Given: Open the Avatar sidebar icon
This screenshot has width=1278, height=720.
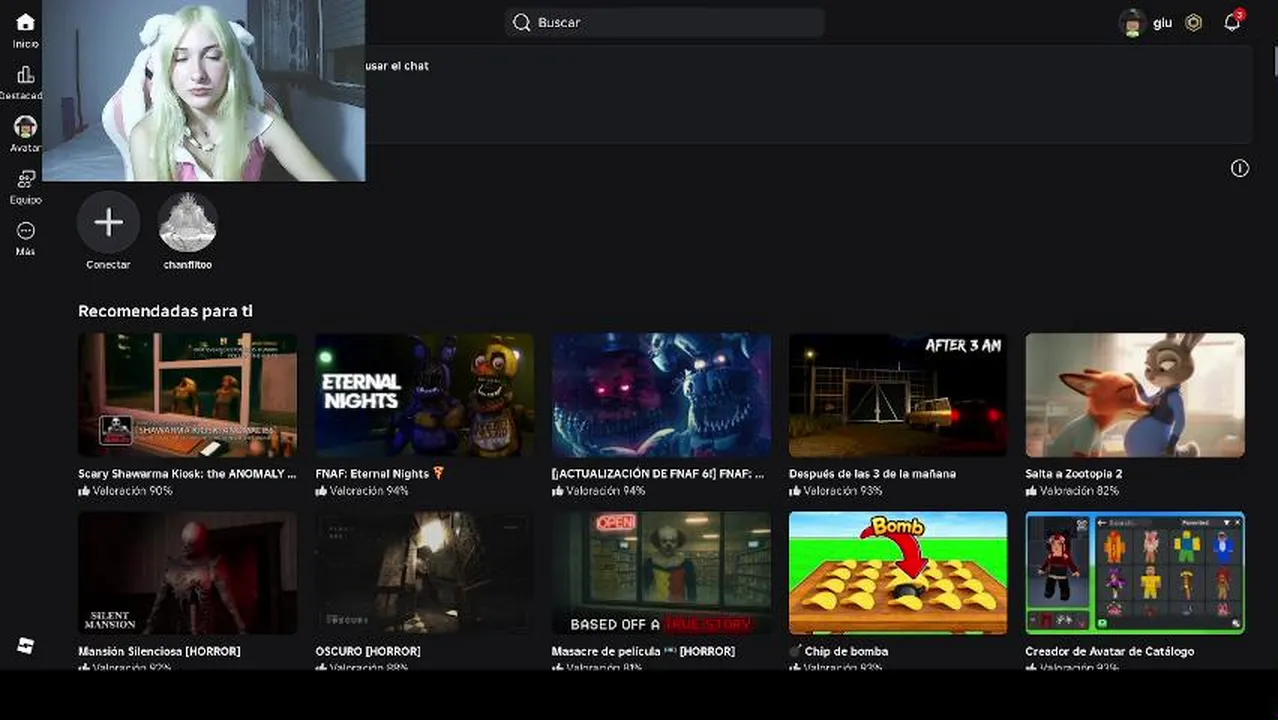Looking at the screenshot, I should (x=25, y=127).
